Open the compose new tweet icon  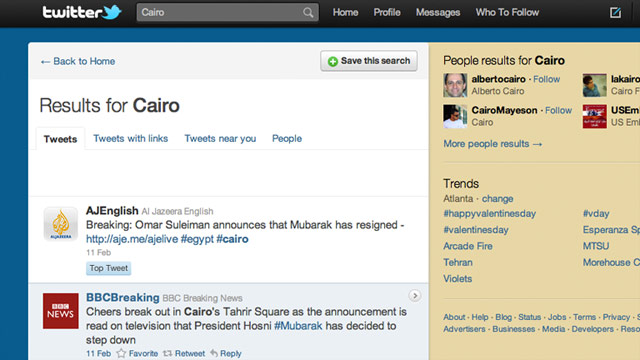pos(615,13)
